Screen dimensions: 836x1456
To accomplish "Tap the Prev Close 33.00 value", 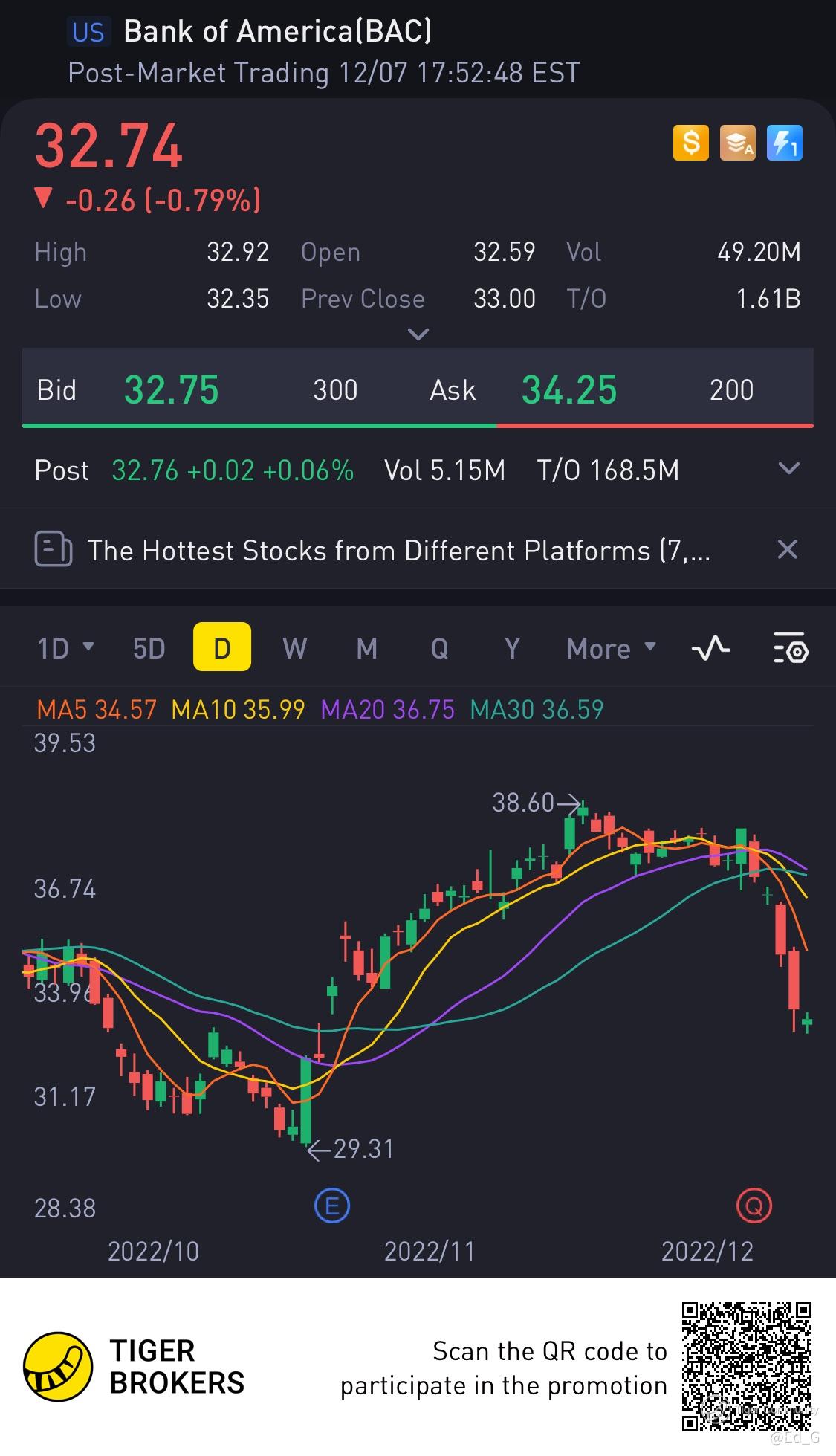I will pyautogui.click(x=505, y=299).
